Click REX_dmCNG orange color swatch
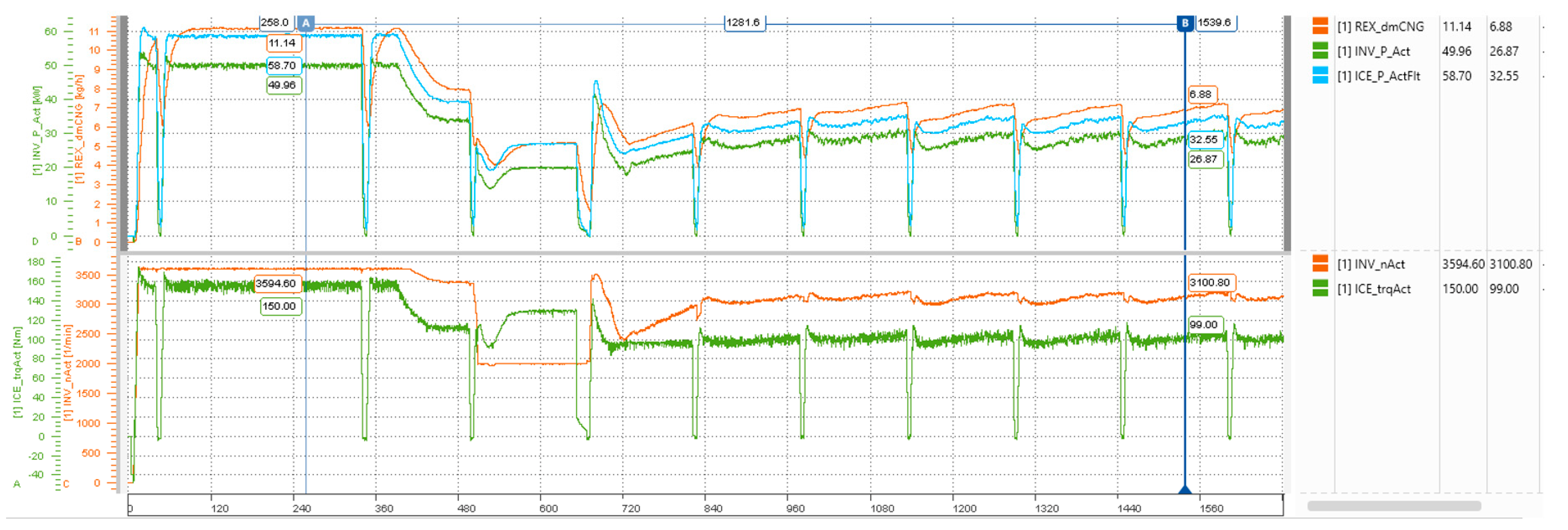1568x530 pixels. point(1320,26)
